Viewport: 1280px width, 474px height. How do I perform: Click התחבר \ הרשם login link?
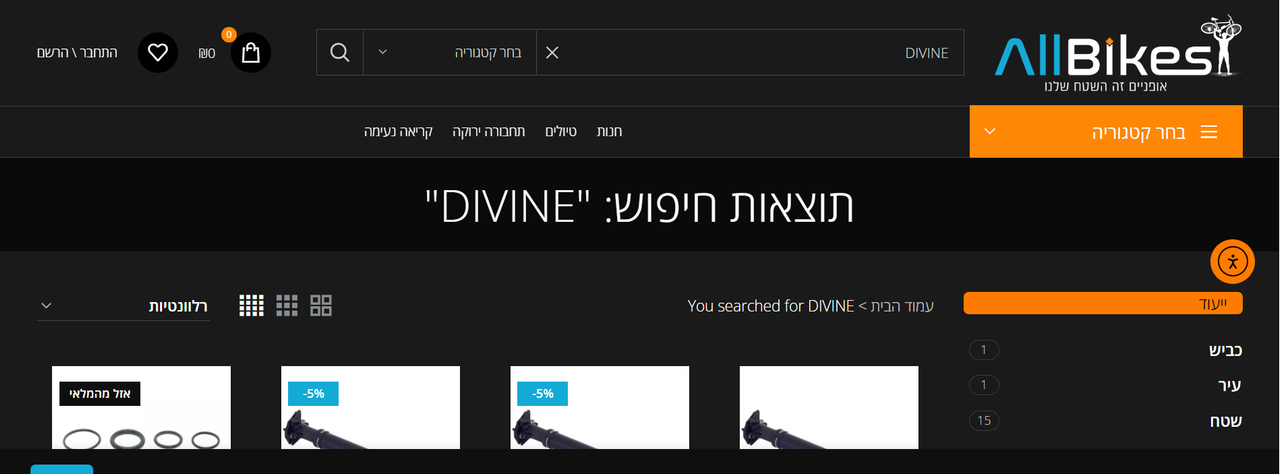point(77,52)
